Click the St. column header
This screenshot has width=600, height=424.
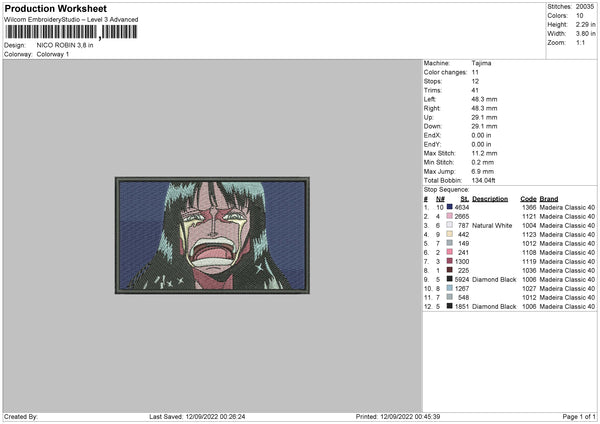(x=465, y=199)
